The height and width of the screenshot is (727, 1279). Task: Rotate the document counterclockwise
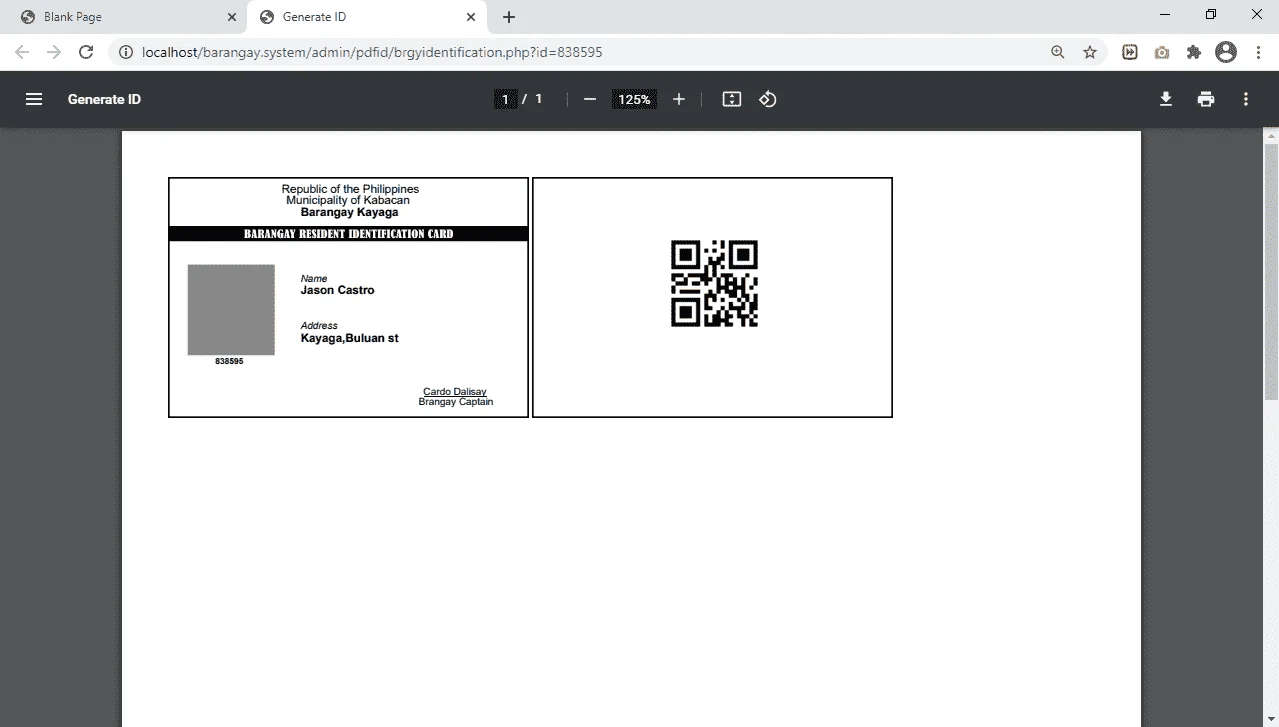click(x=768, y=99)
